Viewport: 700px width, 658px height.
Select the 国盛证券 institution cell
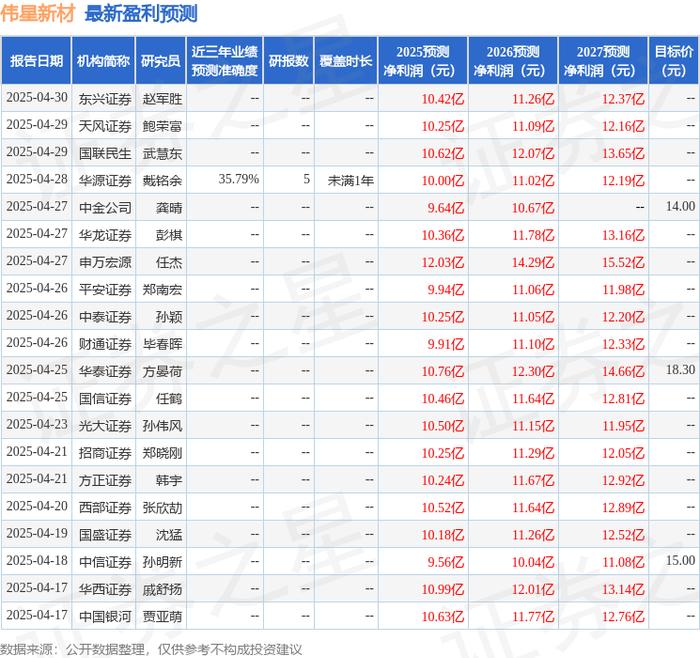tap(105, 534)
